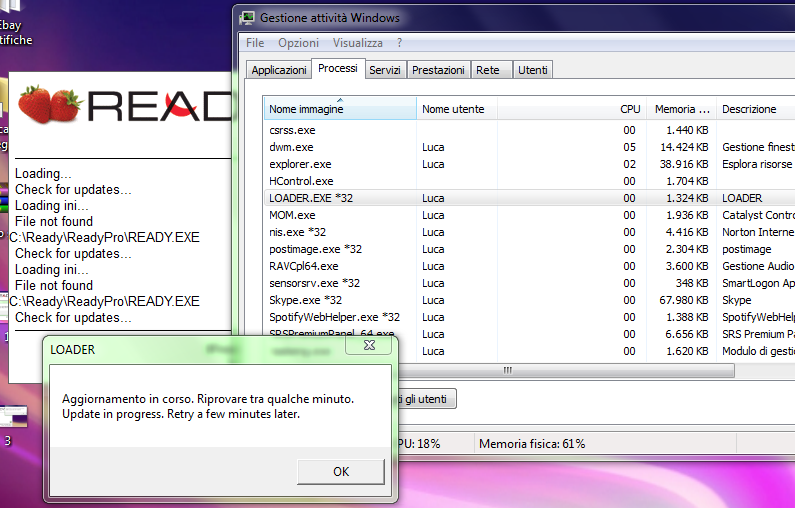The width and height of the screenshot is (795, 508).
Task: Select the RAVCpl64.exe process
Action: 529,266
